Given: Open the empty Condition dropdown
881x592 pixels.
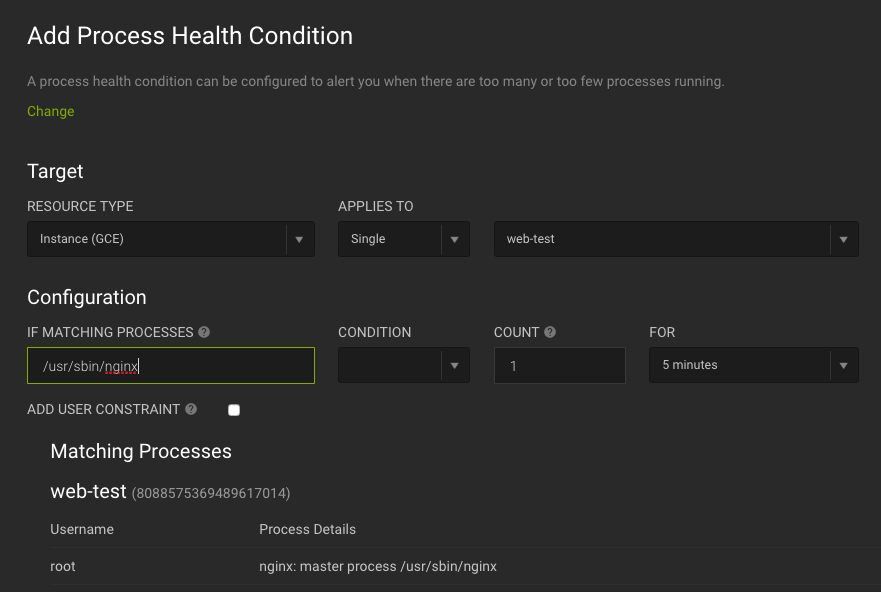Looking at the screenshot, I should (390, 365).
